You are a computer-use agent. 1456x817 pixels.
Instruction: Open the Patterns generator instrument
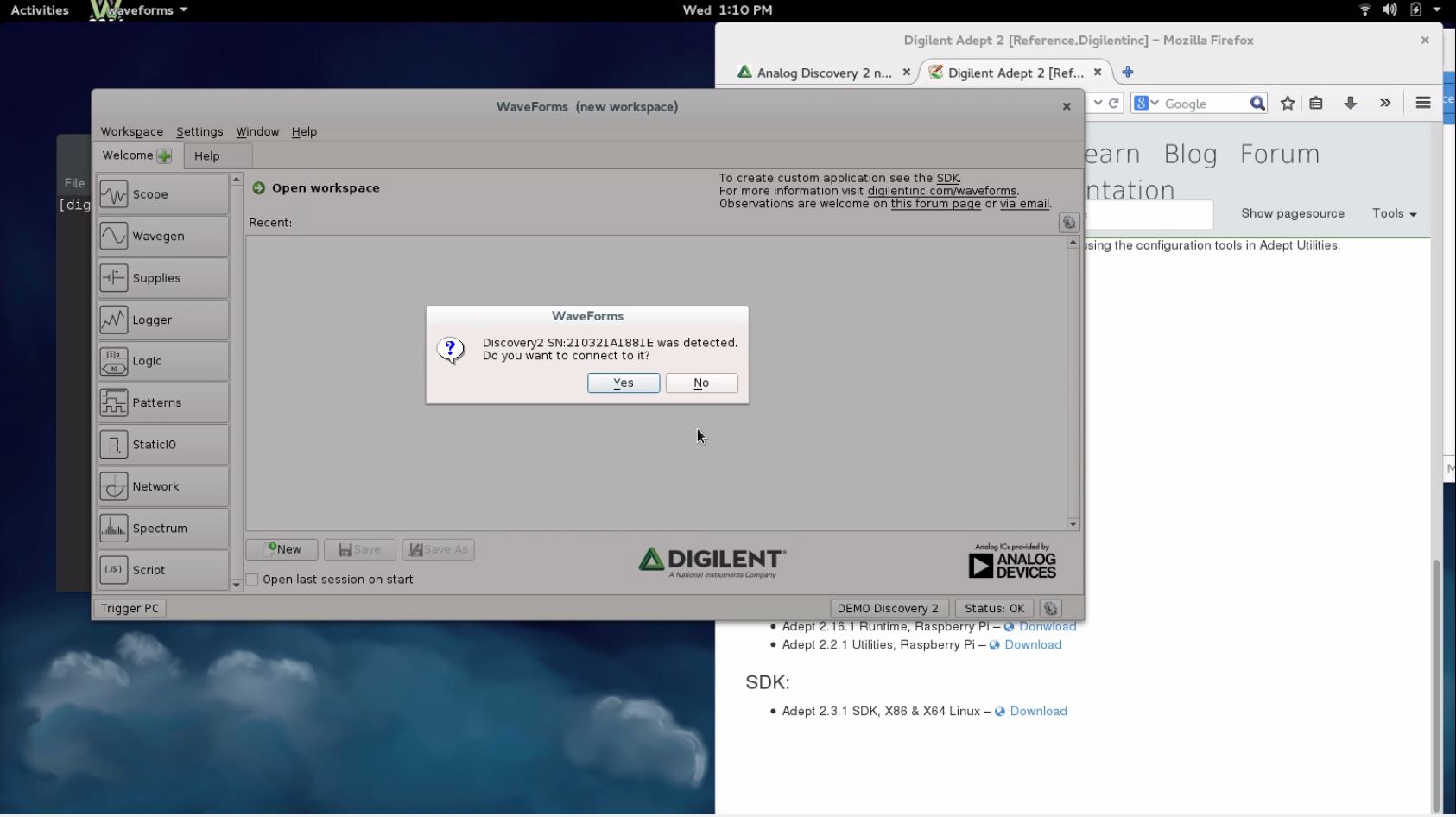pos(163,402)
